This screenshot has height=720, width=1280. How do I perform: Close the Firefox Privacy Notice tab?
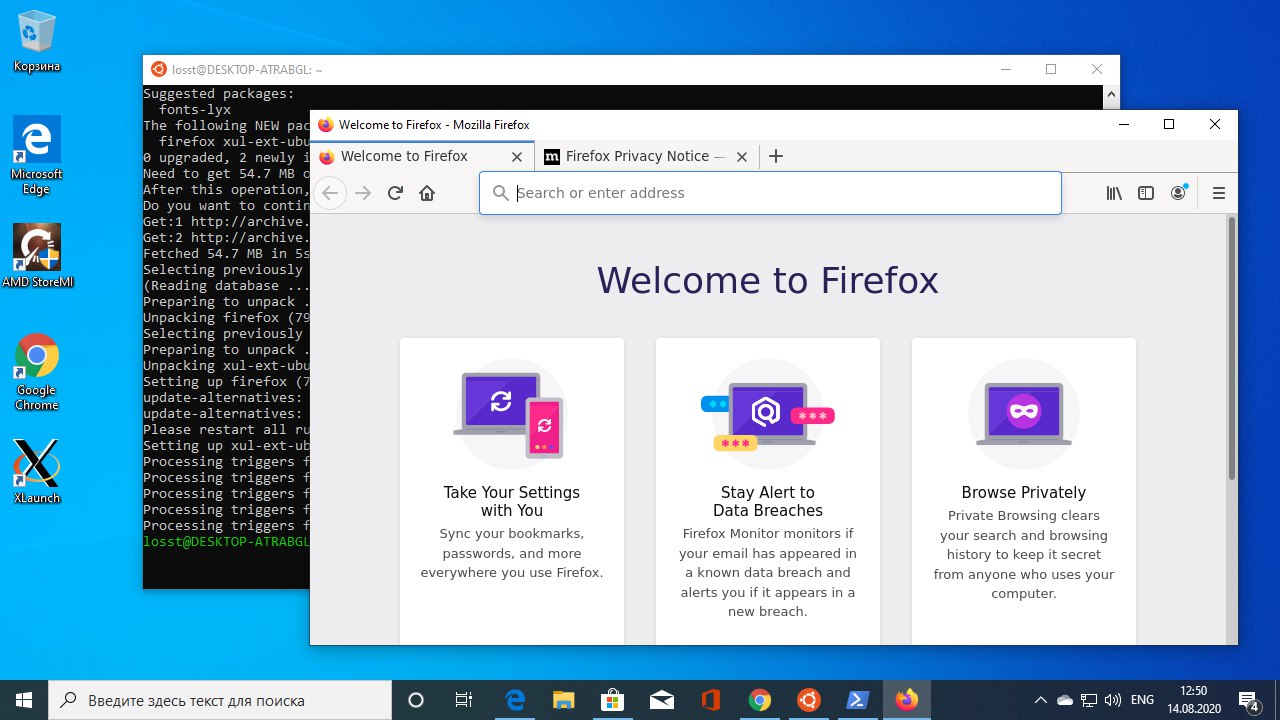click(x=742, y=156)
